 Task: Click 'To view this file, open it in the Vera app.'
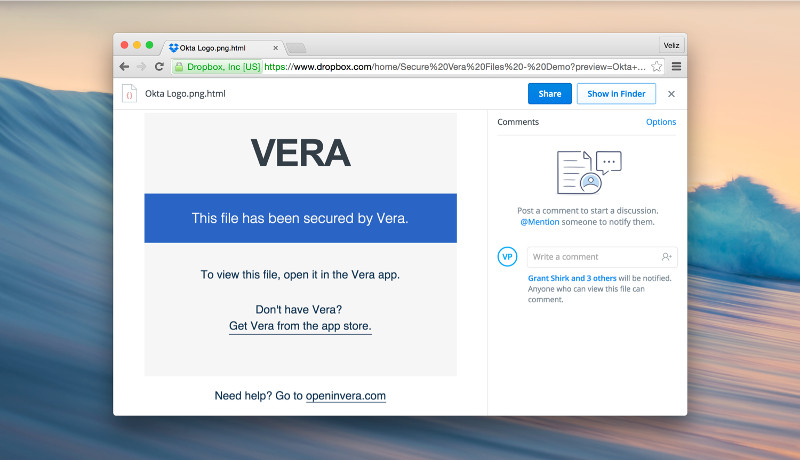coord(300,275)
